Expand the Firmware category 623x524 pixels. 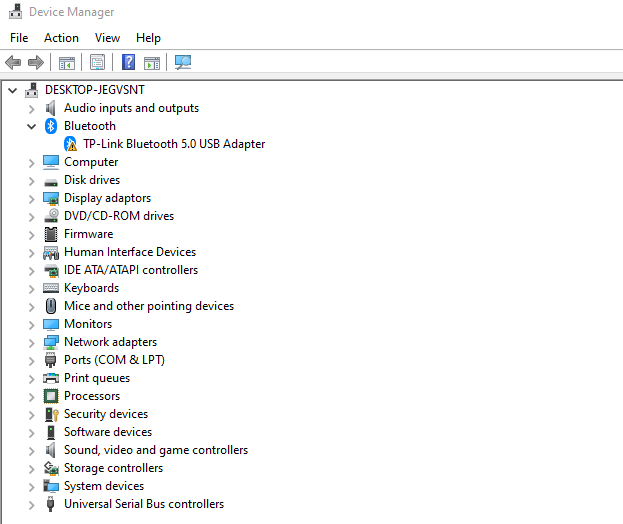[32, 235]
